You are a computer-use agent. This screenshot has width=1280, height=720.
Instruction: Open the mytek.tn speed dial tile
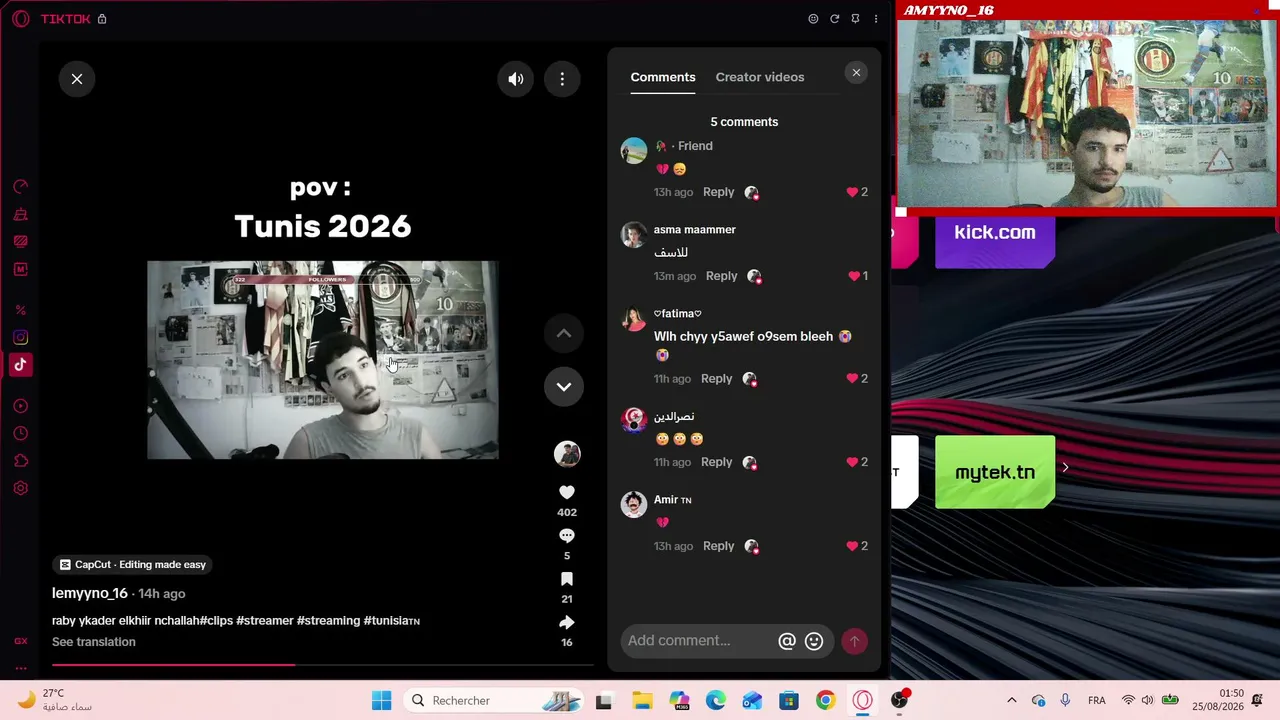point(995,472)
